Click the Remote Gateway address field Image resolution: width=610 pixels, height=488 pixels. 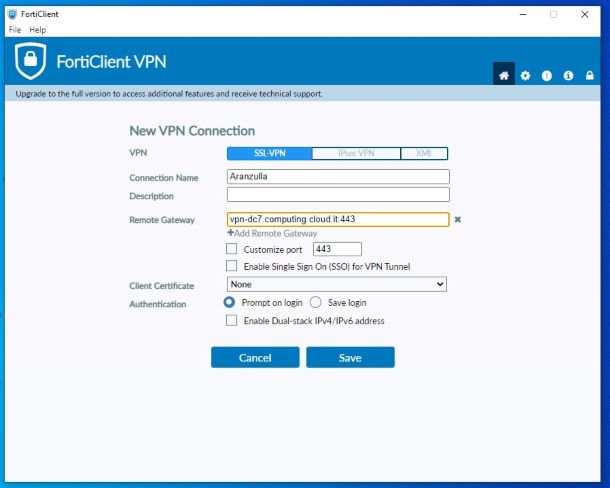(338, 219)
